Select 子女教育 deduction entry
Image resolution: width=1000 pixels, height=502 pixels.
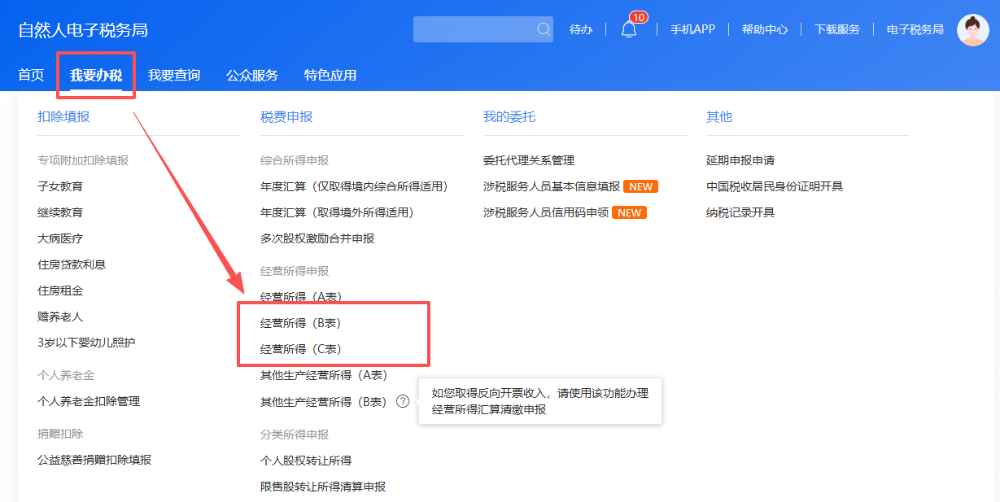coord(60,186)
